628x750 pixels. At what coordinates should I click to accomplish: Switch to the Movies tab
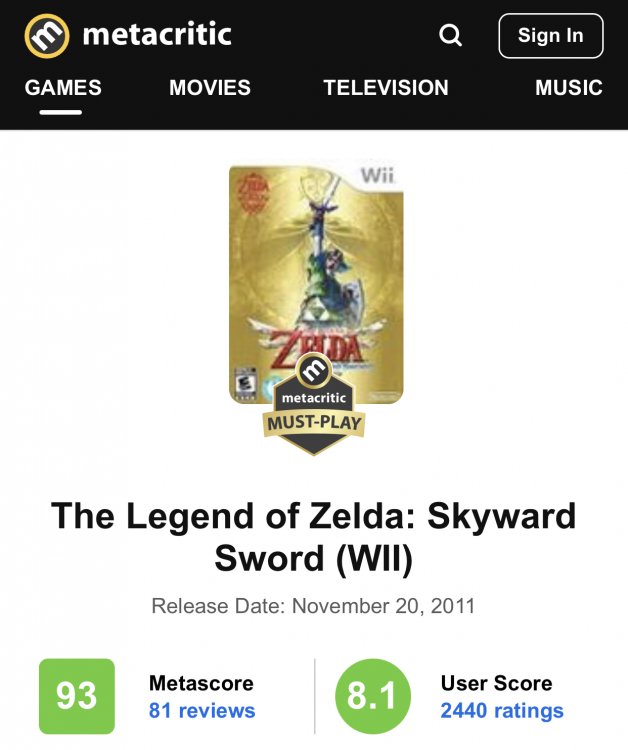(x=210, y=88)
